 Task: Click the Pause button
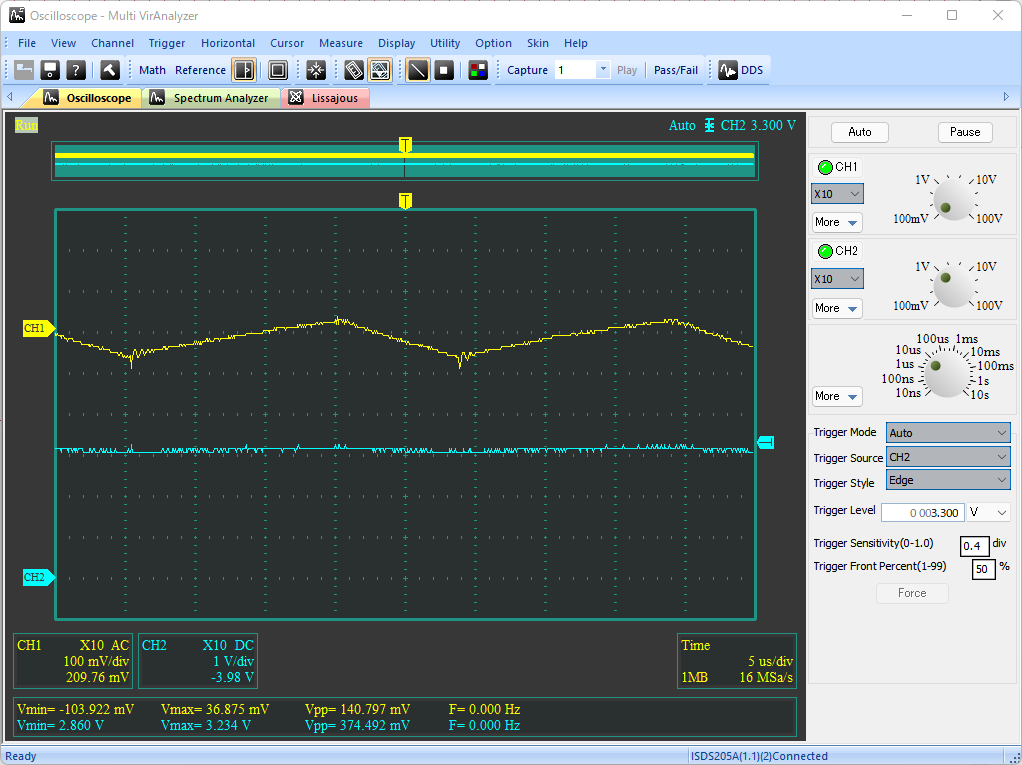964,132
